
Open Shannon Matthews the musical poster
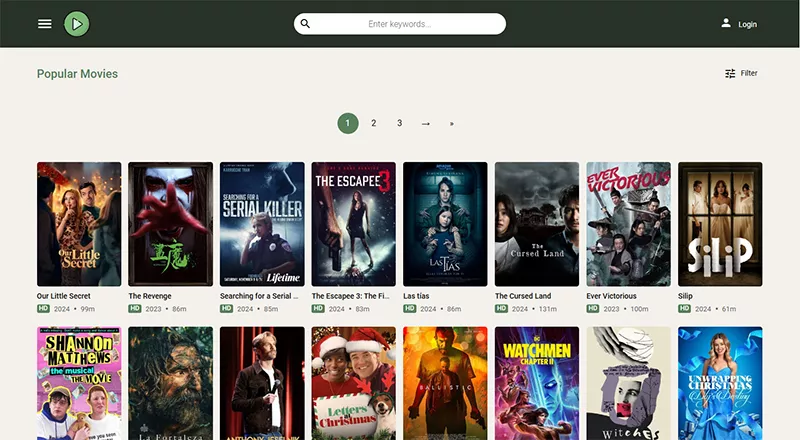[x=79, y=383]
